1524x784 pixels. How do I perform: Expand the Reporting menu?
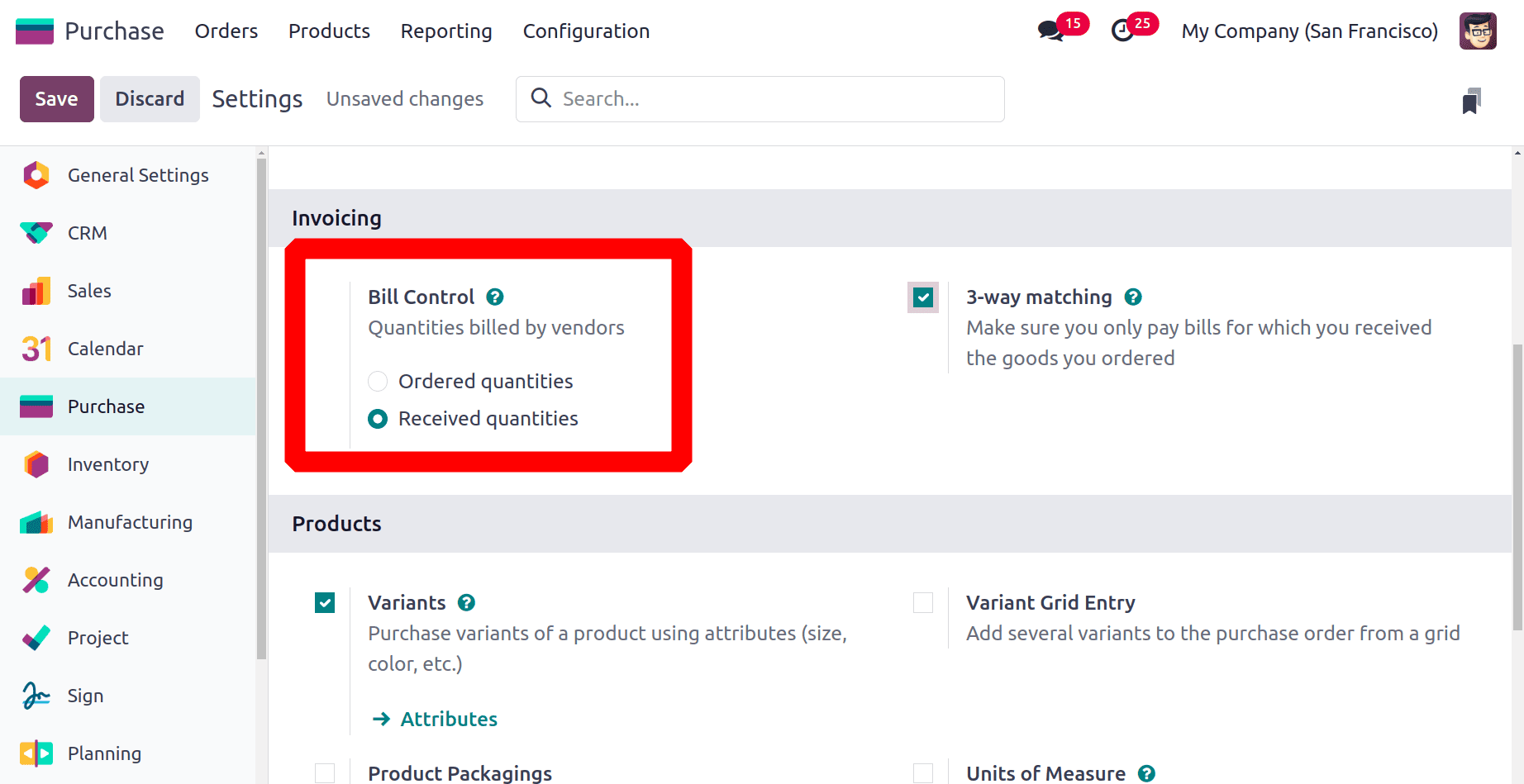(x=446, y=31)
